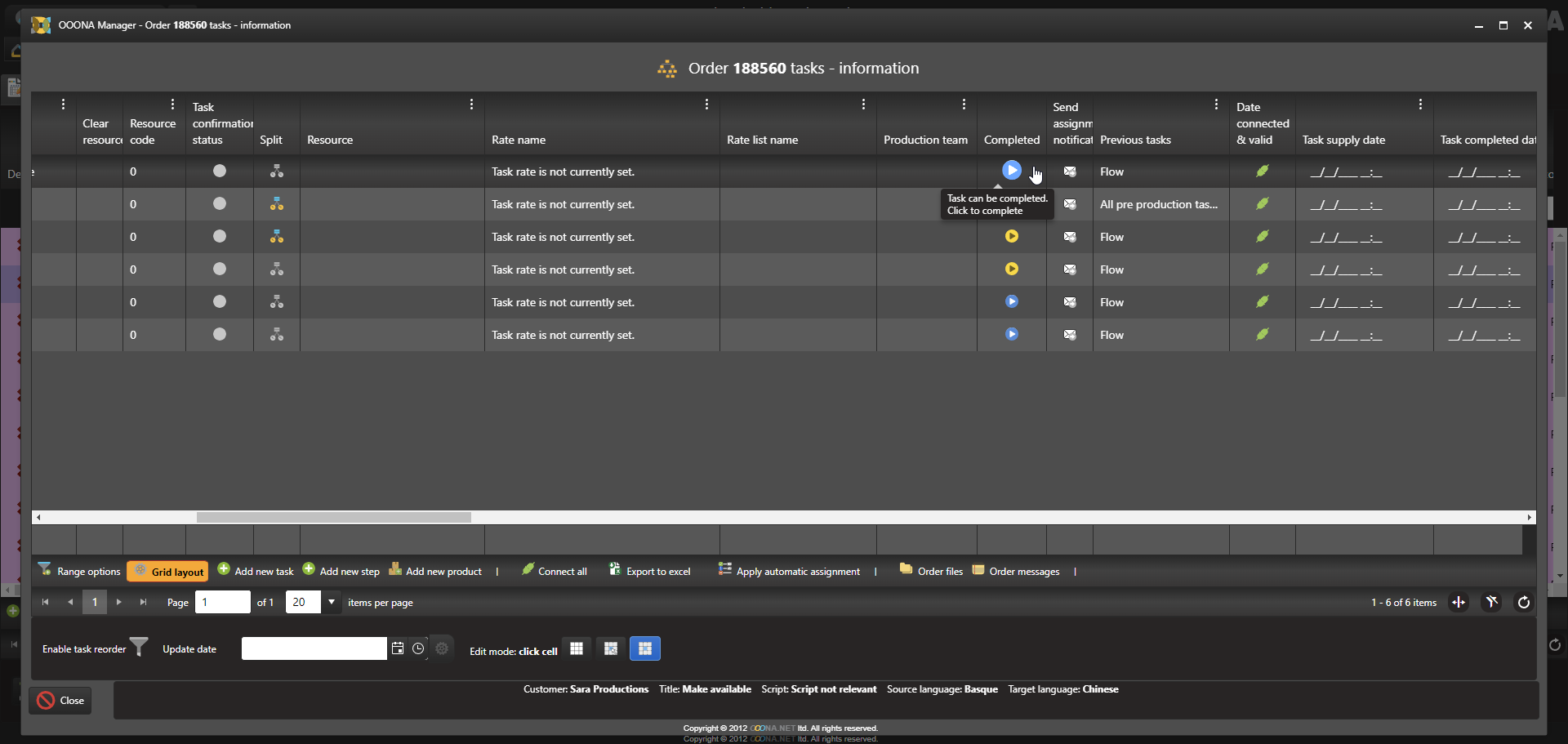The width and height of the screenshot is (1568, 744).
Task: Clear grid filters using the filter-off icon
Action: 1491,603
